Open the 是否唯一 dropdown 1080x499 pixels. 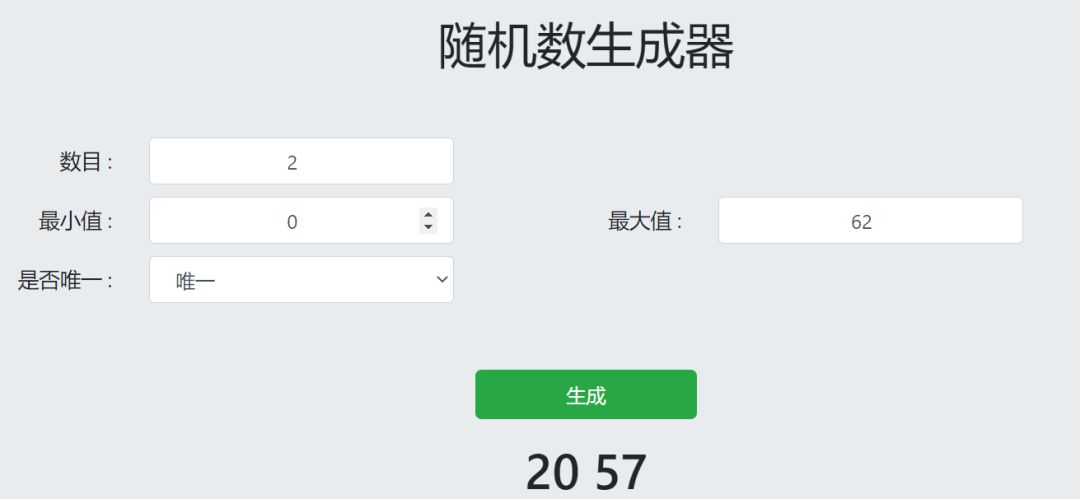(x=301, y=280)
